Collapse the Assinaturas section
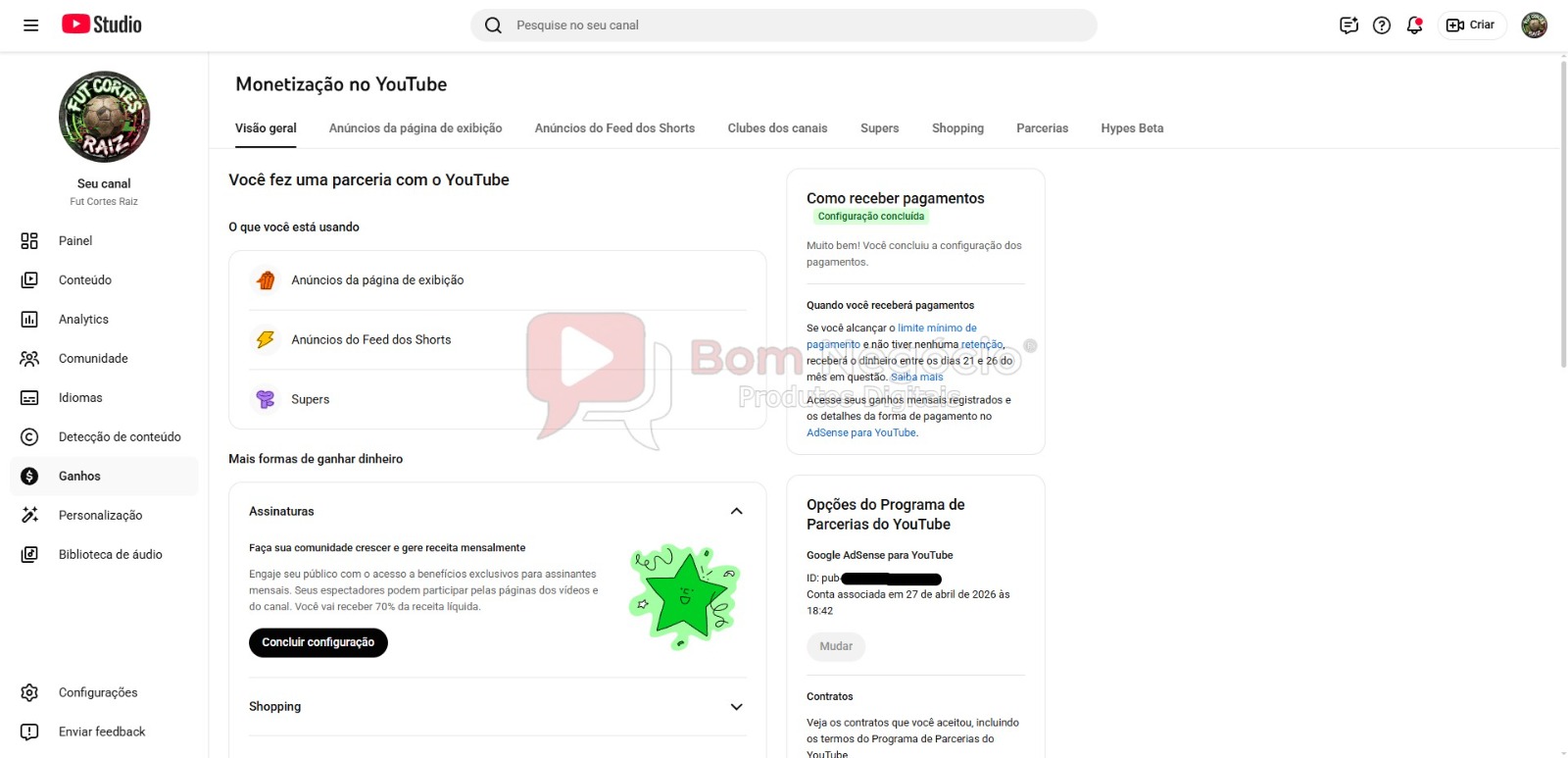Screen dimensions: 1568x758 737,511
